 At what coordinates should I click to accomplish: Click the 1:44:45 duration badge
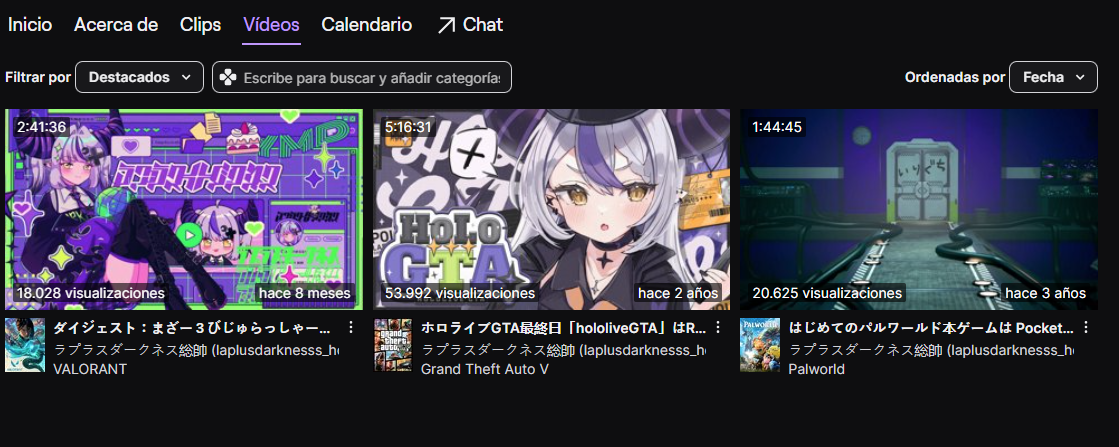click(x=777, y=127)
